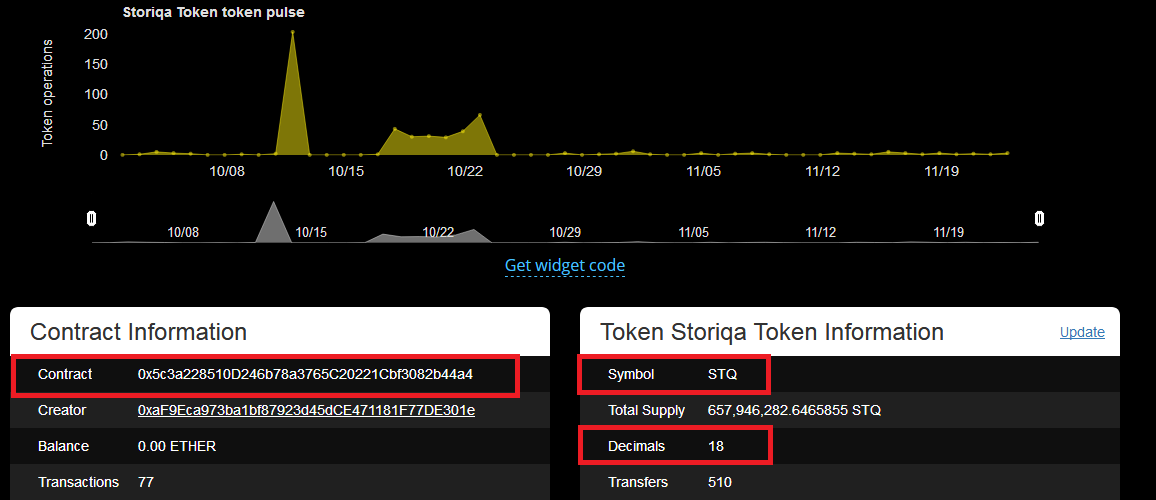This screenshot has height=500, width=1156.
Task: Click the chart title Storiqa Token token pulse
Action: [x=213, y=12]
